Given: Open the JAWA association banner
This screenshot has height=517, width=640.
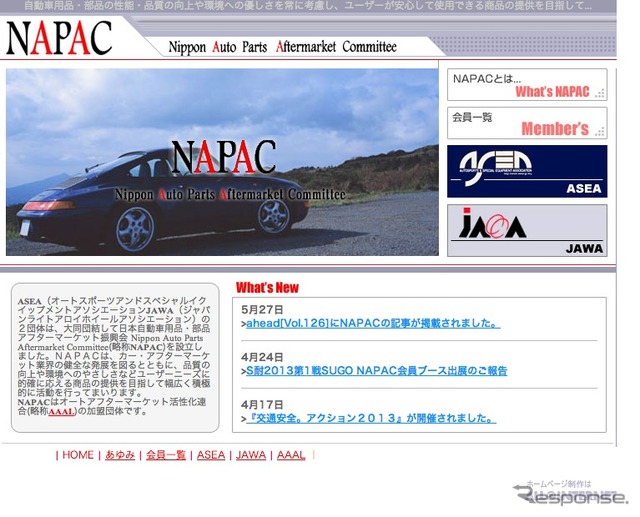Looking at the screenshot, I should coord(527,231).
